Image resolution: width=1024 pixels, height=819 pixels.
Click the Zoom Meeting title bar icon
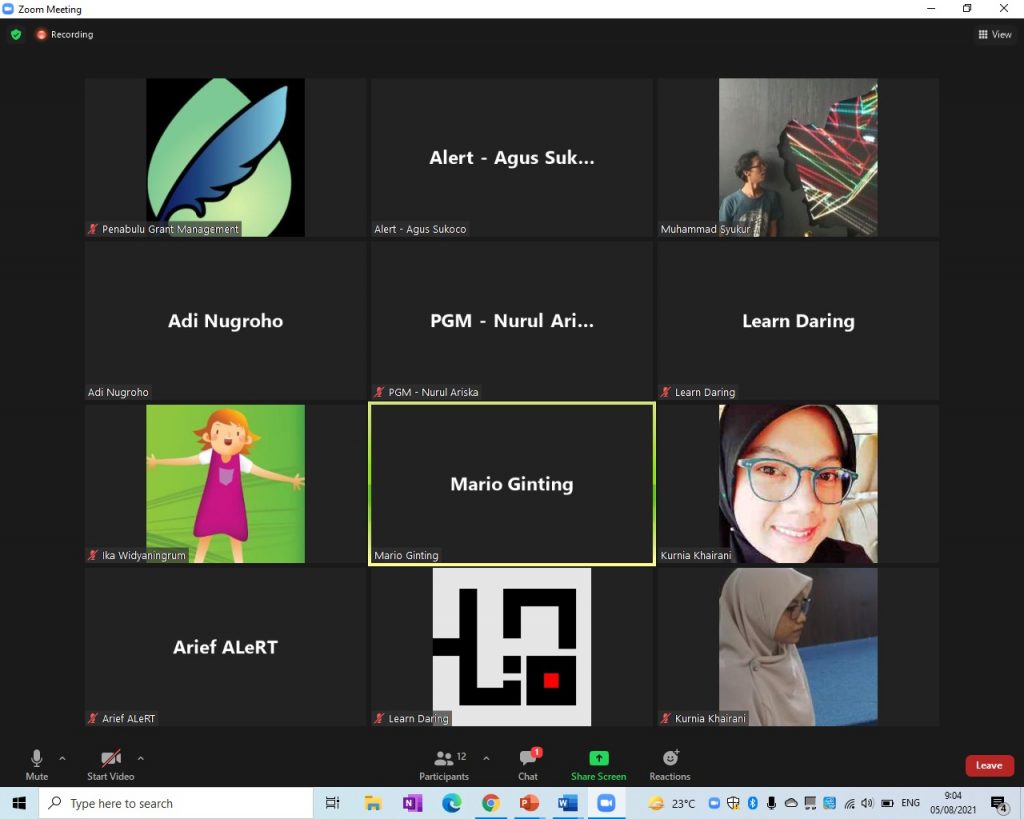tap(8, 9)
